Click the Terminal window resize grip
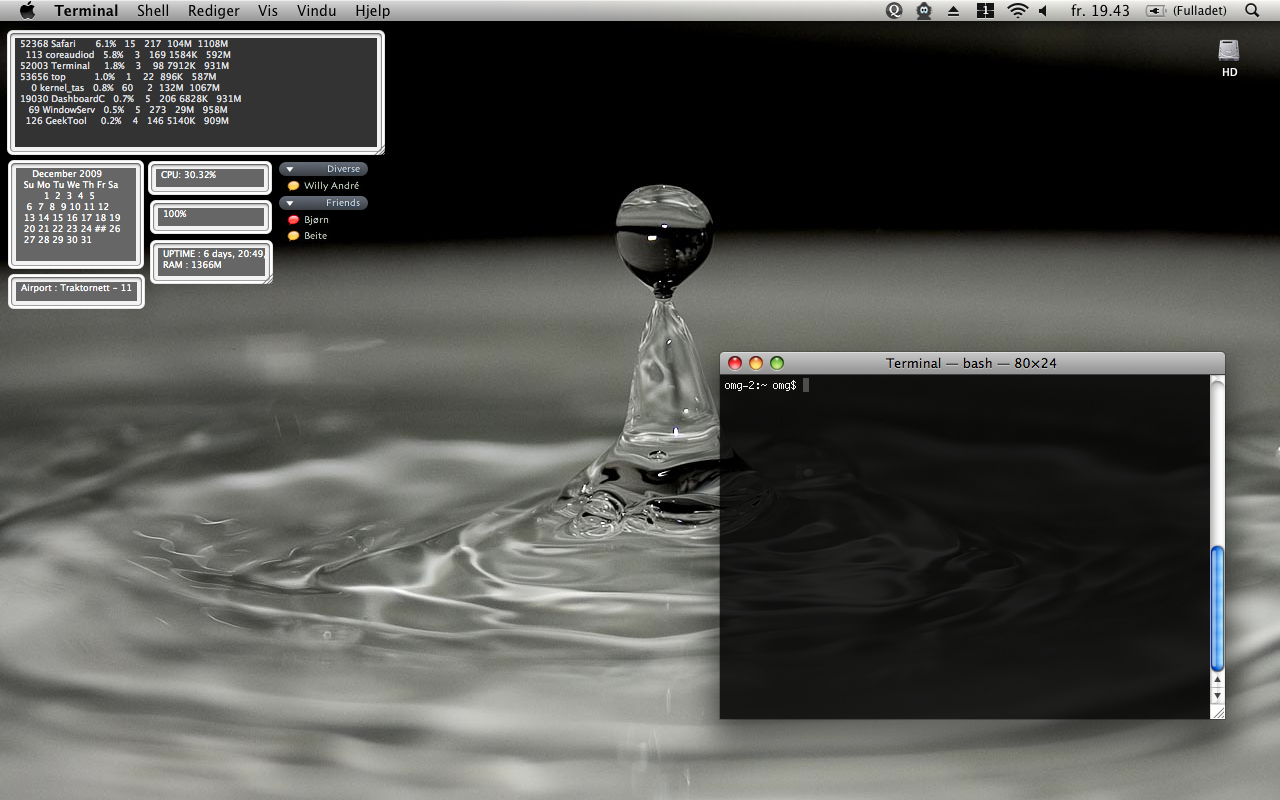This screenshot has width=1280, height=800. [x=1217, y=712]
